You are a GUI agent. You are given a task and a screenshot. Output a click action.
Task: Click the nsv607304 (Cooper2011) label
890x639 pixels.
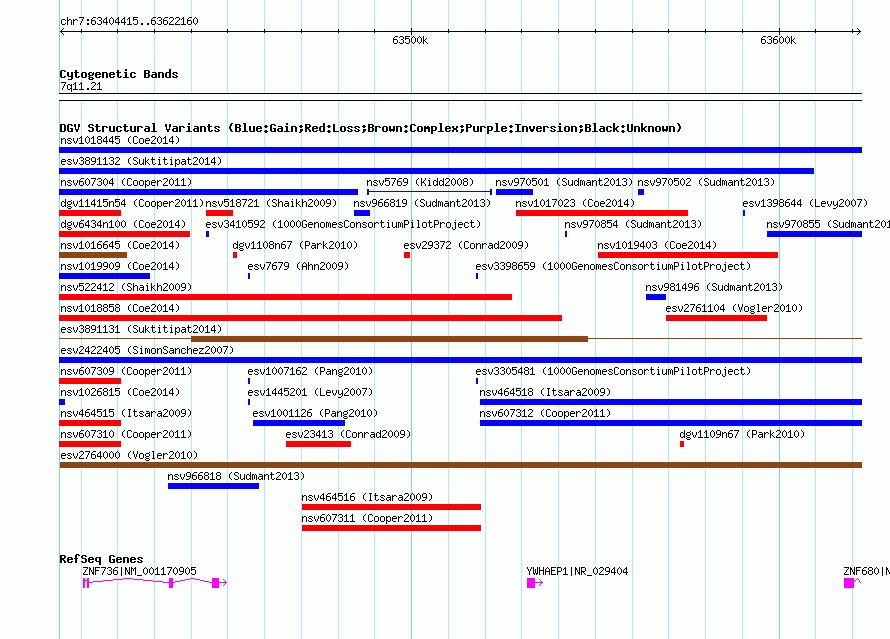pos(126,182)
